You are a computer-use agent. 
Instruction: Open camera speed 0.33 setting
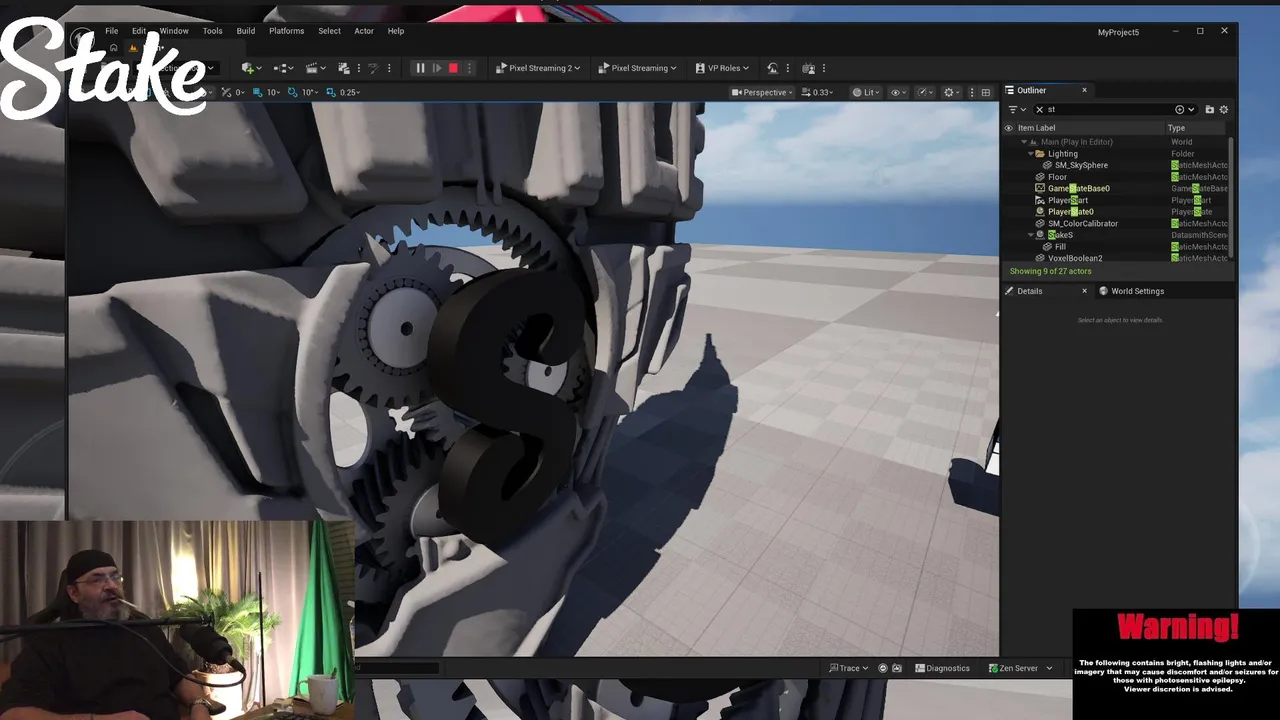[817, 92]
